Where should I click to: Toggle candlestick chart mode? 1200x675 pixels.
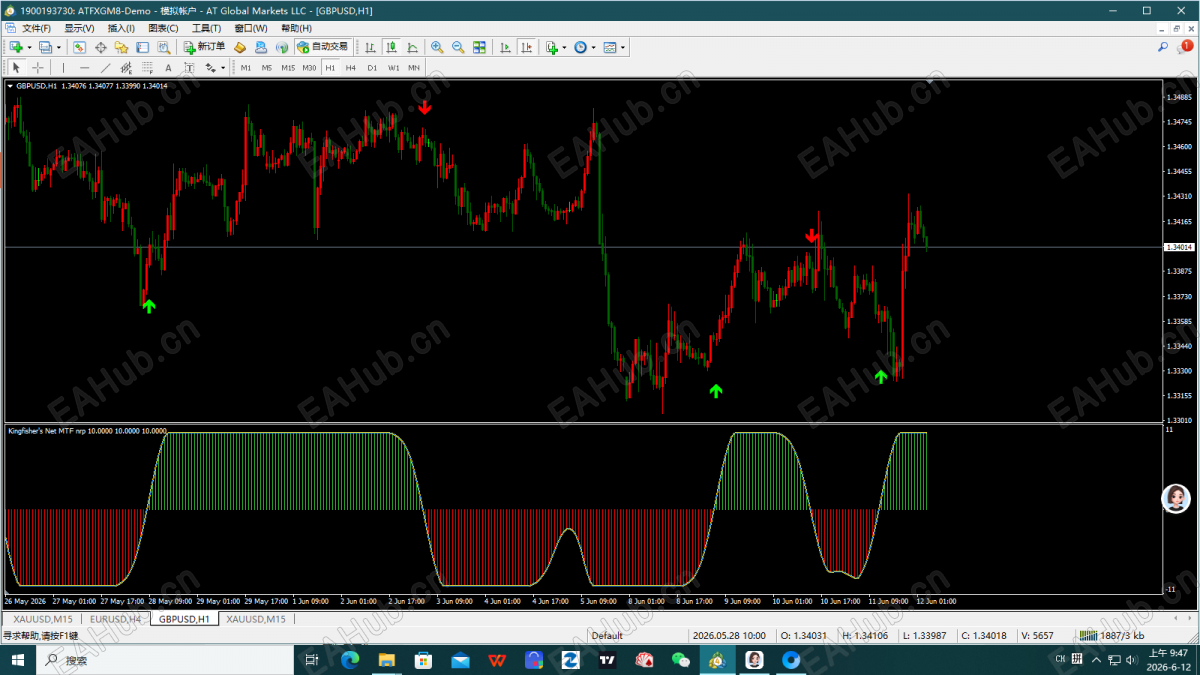coord(391,47)
